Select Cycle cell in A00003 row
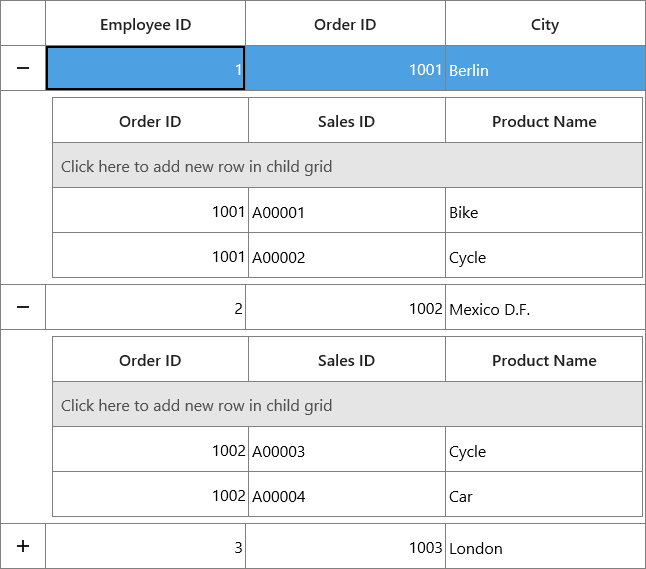Image resolution: width=646 pixels, height=569 pixels. tap(544, 449)
